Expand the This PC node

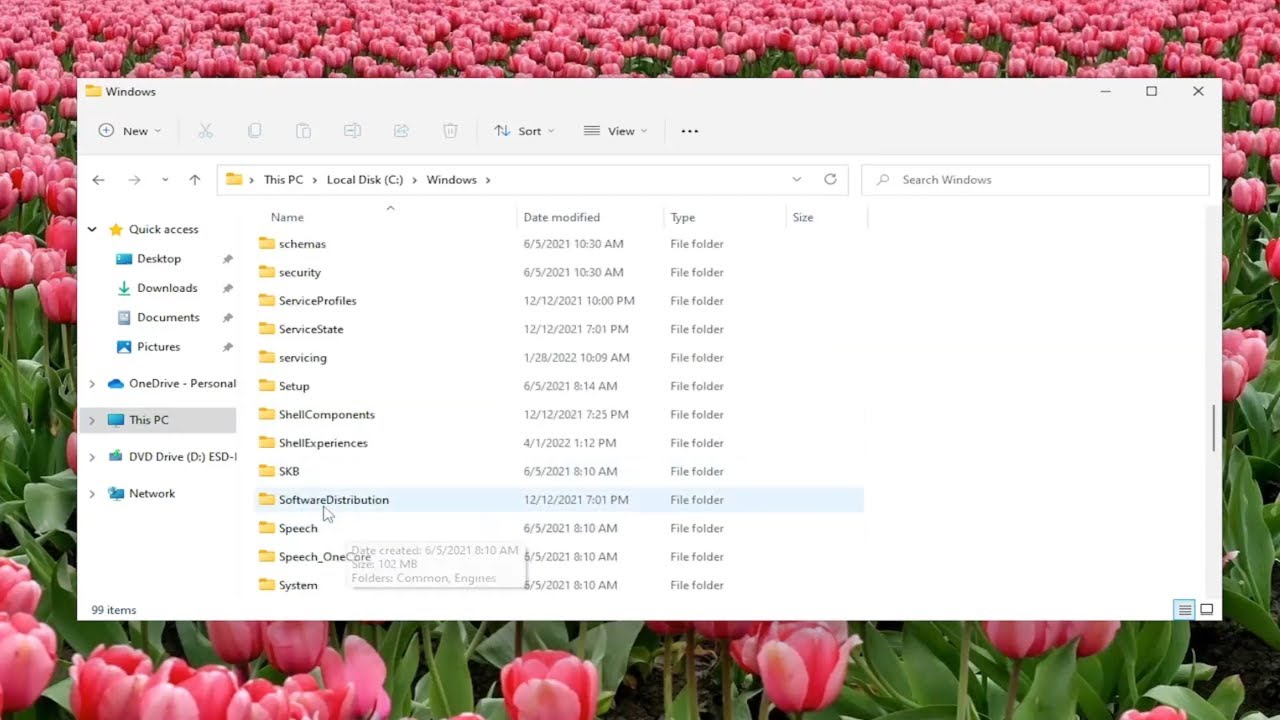[x=92, y=420]
